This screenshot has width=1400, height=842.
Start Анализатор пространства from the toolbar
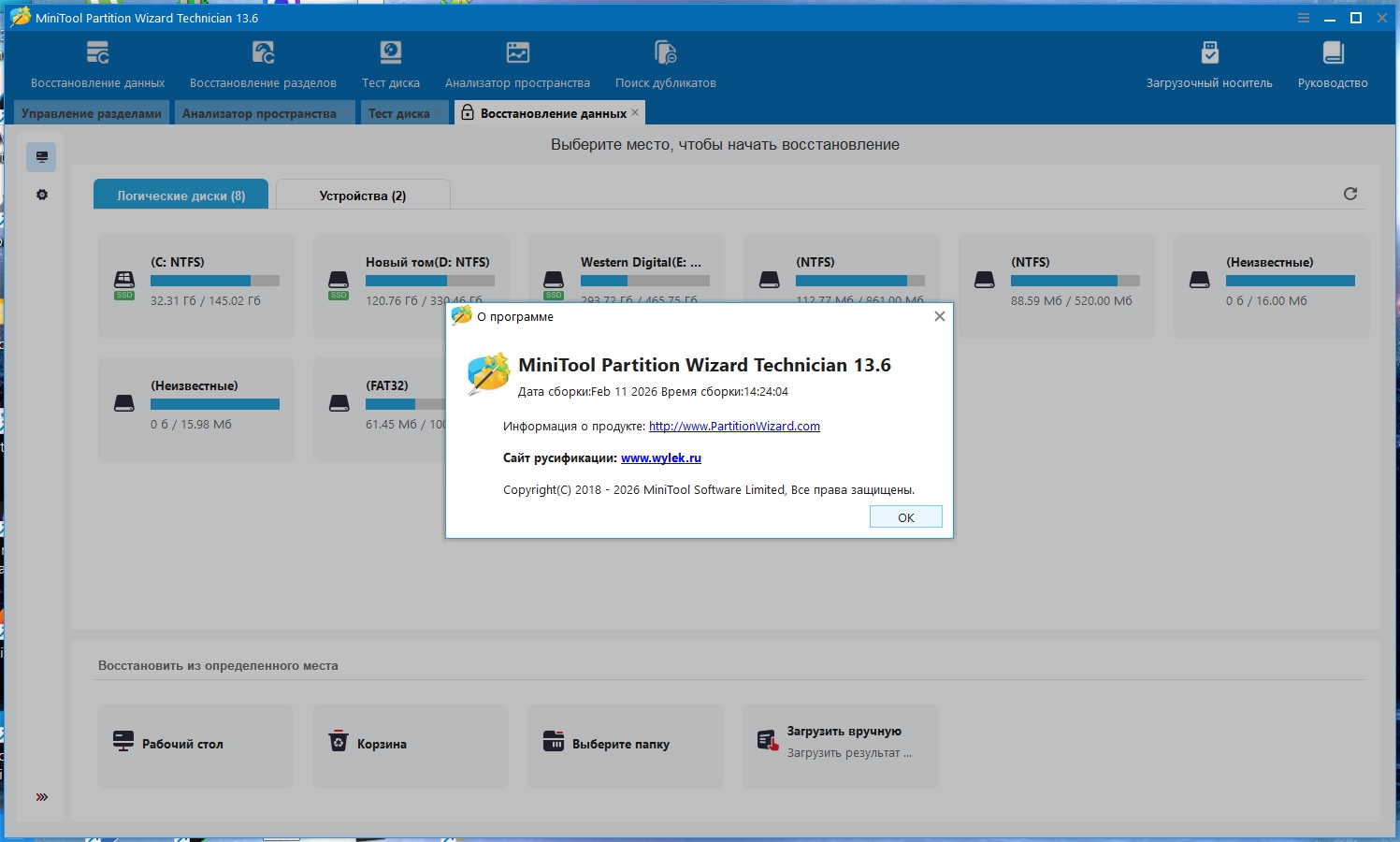tap(517, 64)
